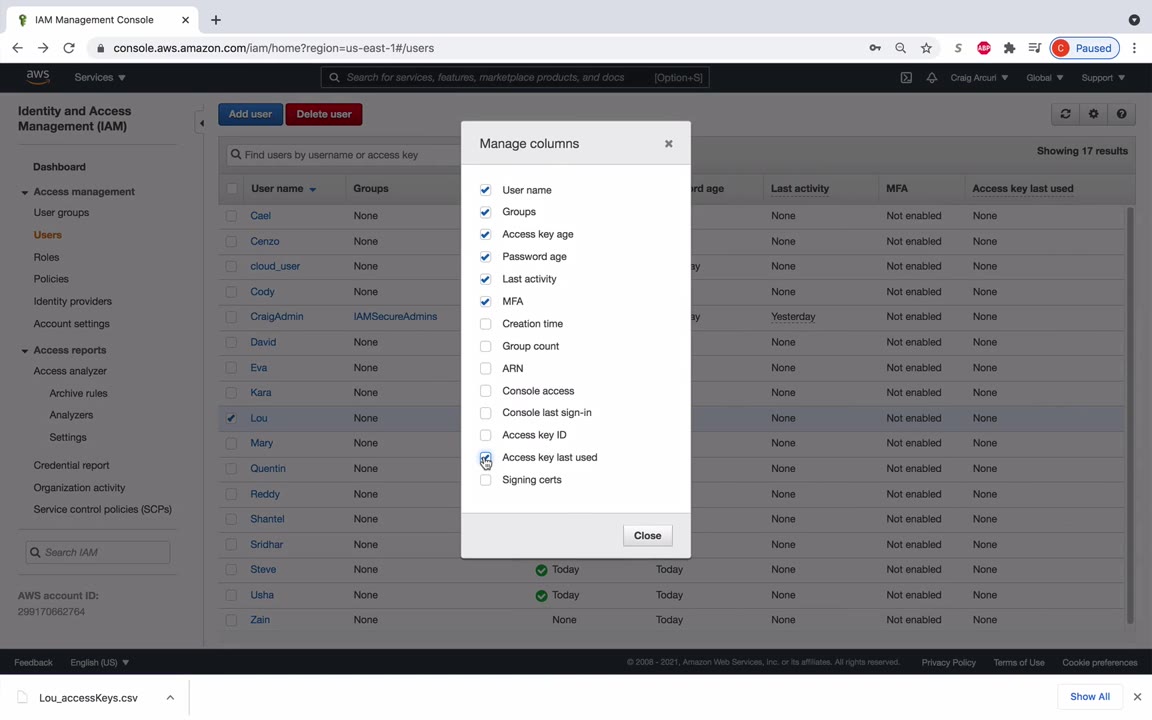Open Chrome's three-dot menu
This screenshot has width=1152, height=720.
1134,48
